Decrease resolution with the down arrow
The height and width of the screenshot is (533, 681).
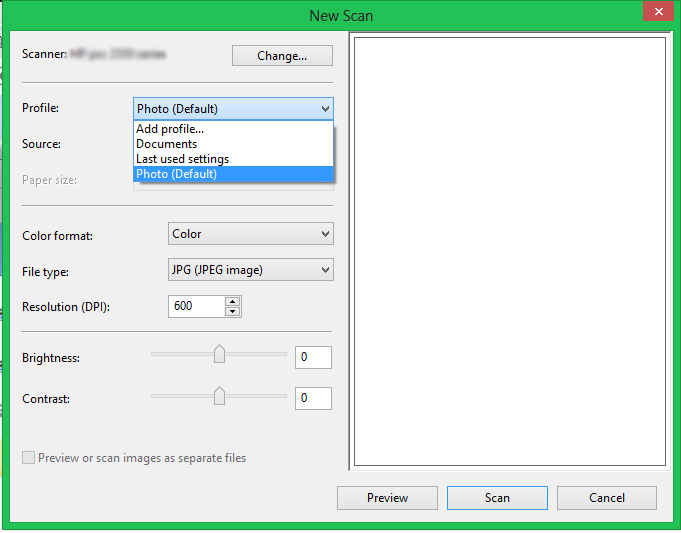233,312
